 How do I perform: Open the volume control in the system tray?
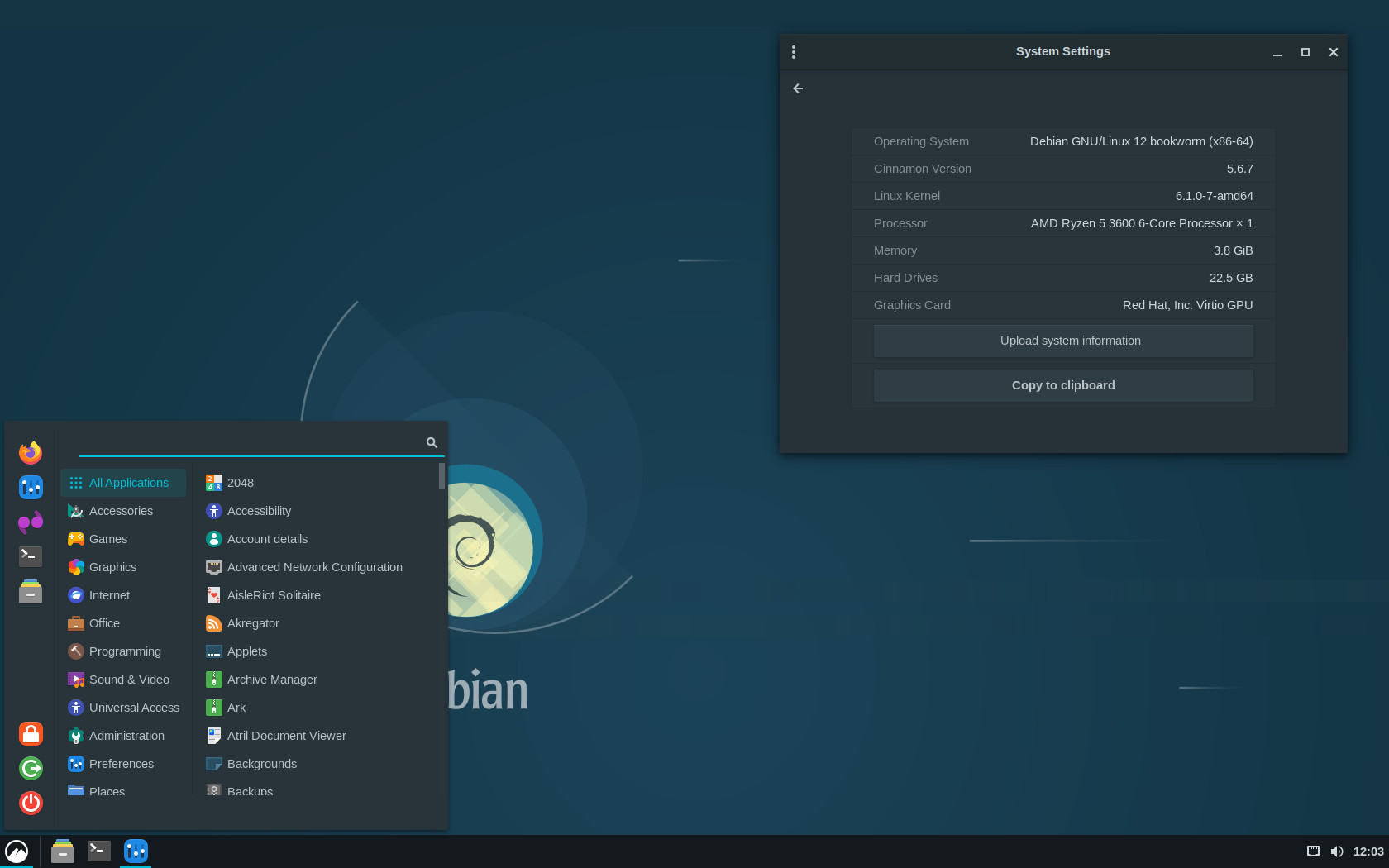click(1337, 851)
